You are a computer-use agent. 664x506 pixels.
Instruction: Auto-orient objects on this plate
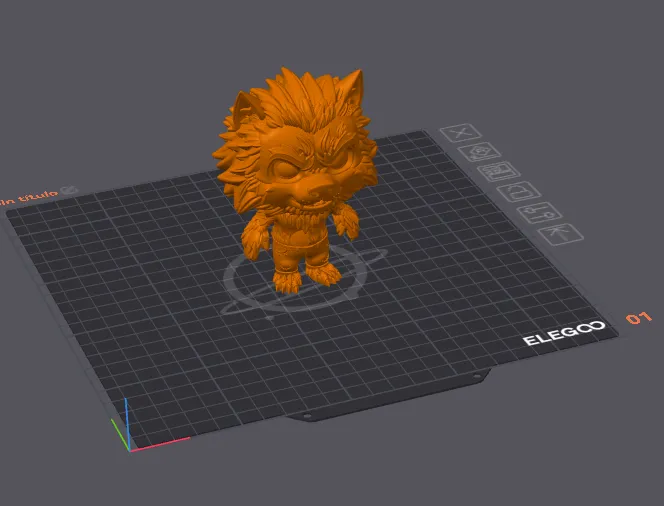pyautogui.click(x=479, y=152)
